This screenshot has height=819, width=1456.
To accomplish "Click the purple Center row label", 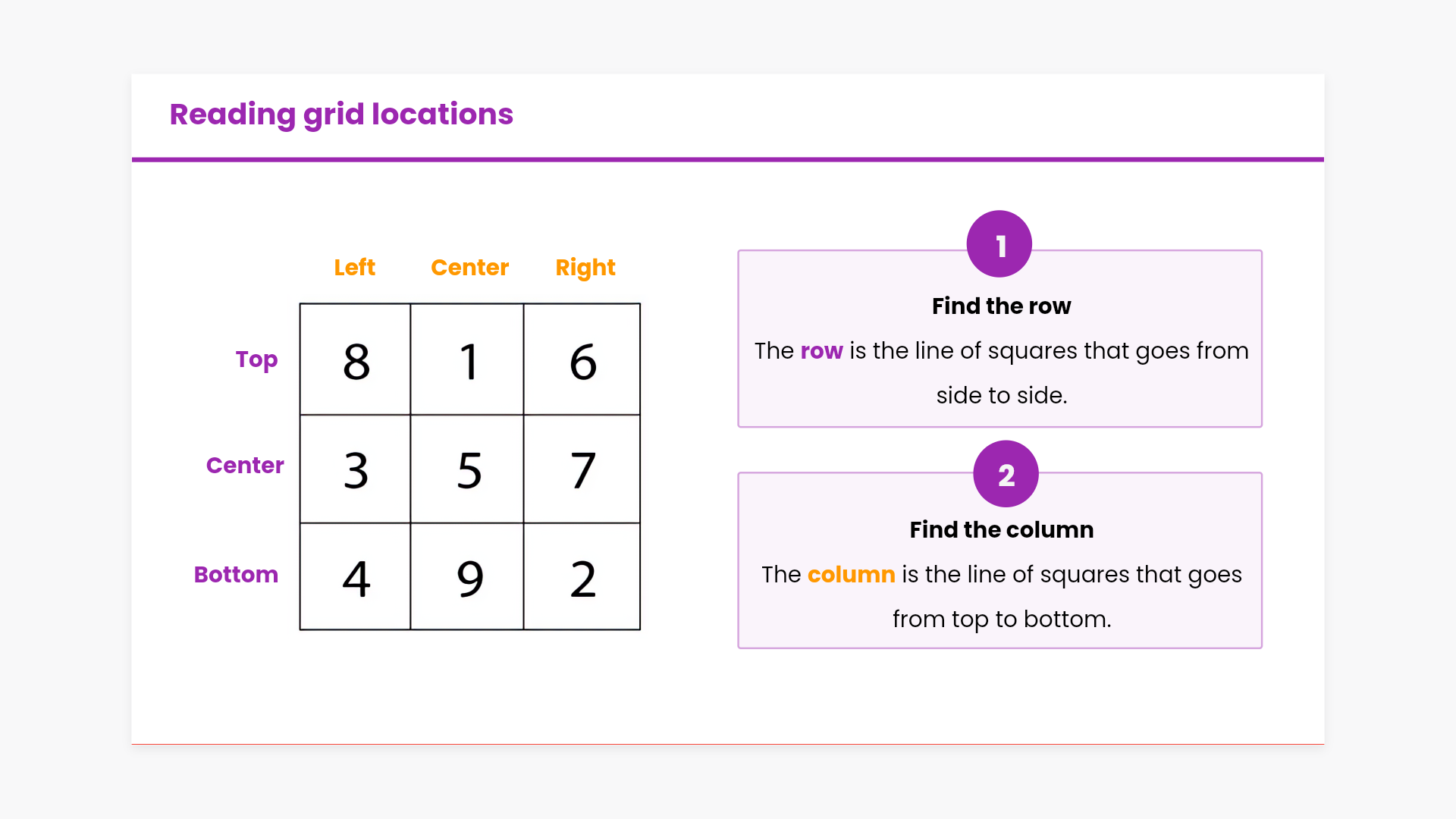I will (245, 465).
